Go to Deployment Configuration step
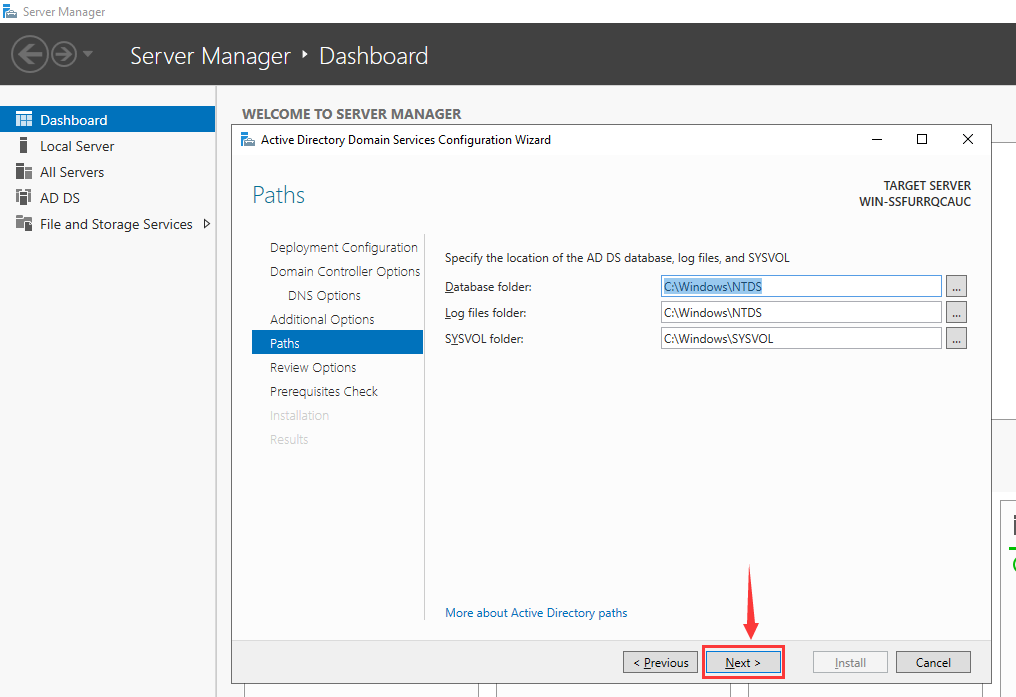Screen dimensions: 1016x697 point(343,248)
